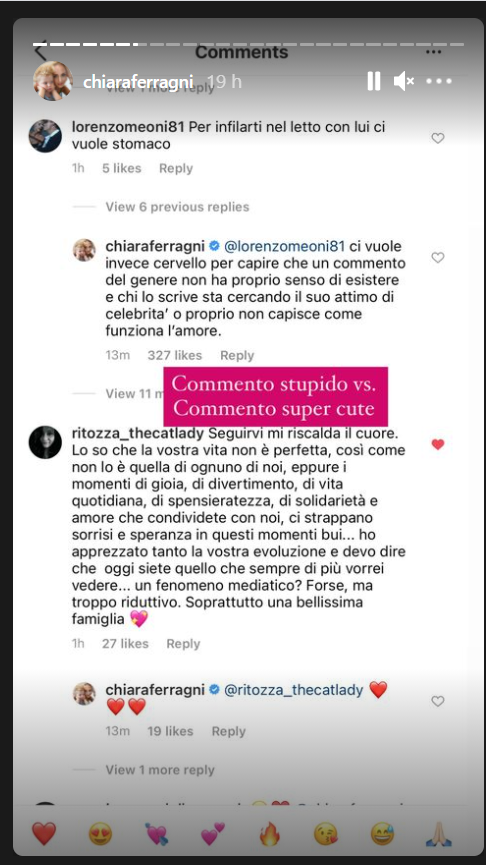This screenshot has width=486, height=865.
Task: Like lorenzomeoni81's comment heart
Action: (x=437, y=138)
